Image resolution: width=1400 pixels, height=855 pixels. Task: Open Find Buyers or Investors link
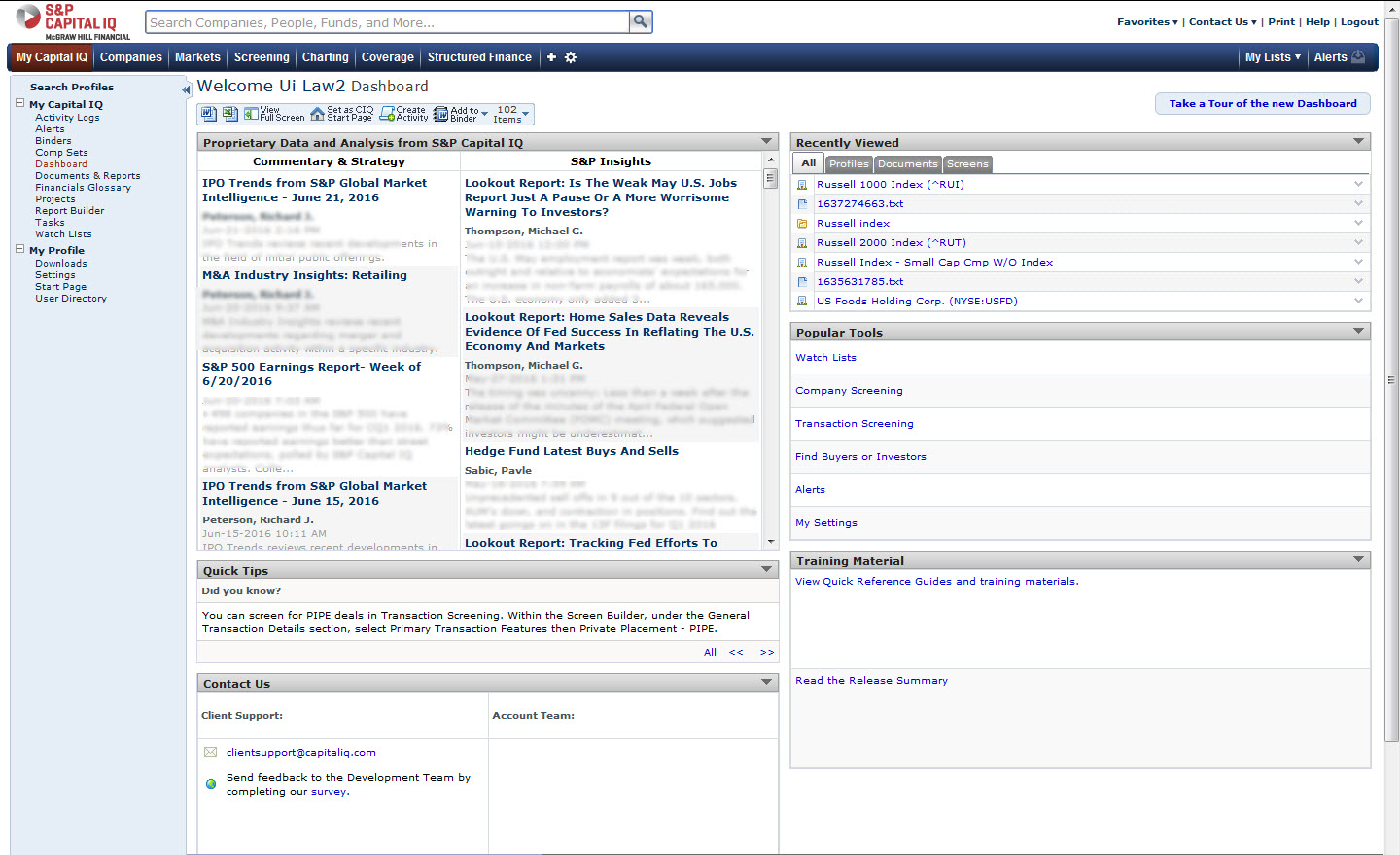[x=860, y=457]
